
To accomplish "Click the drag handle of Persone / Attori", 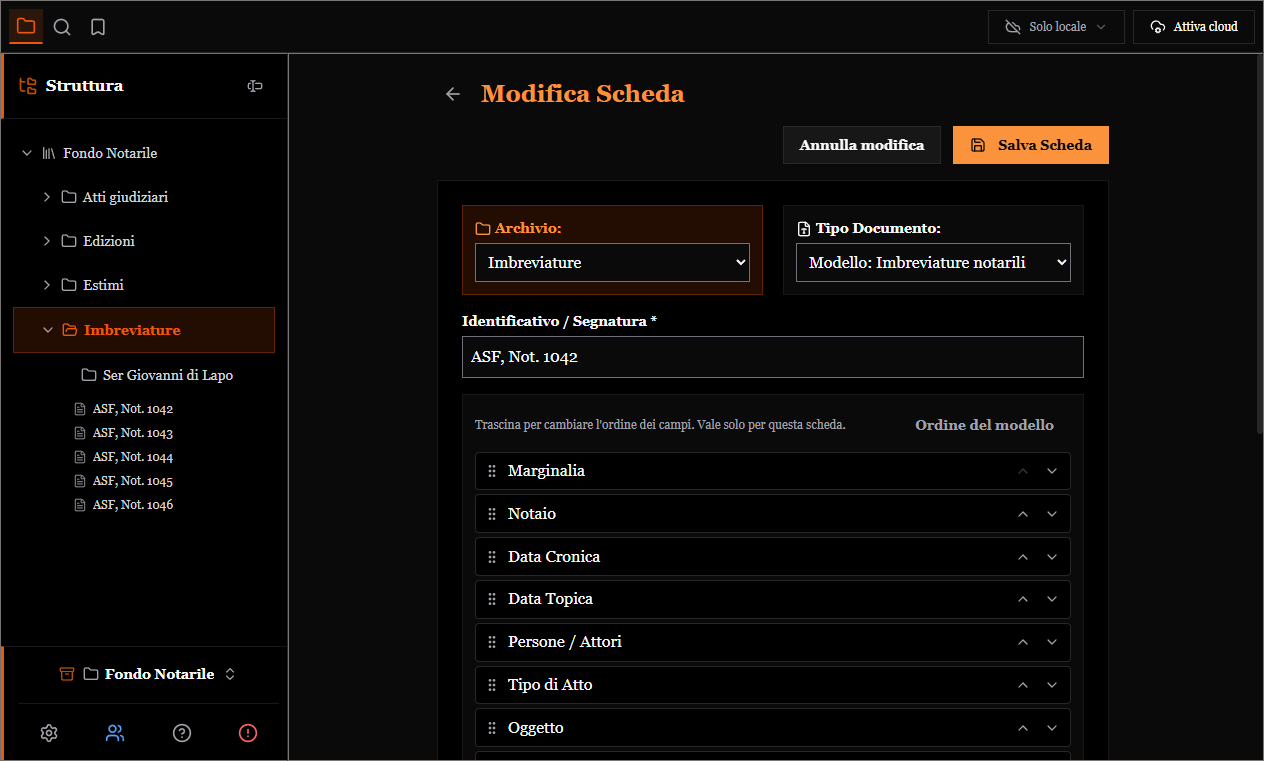I will click(x=492, y=642).
